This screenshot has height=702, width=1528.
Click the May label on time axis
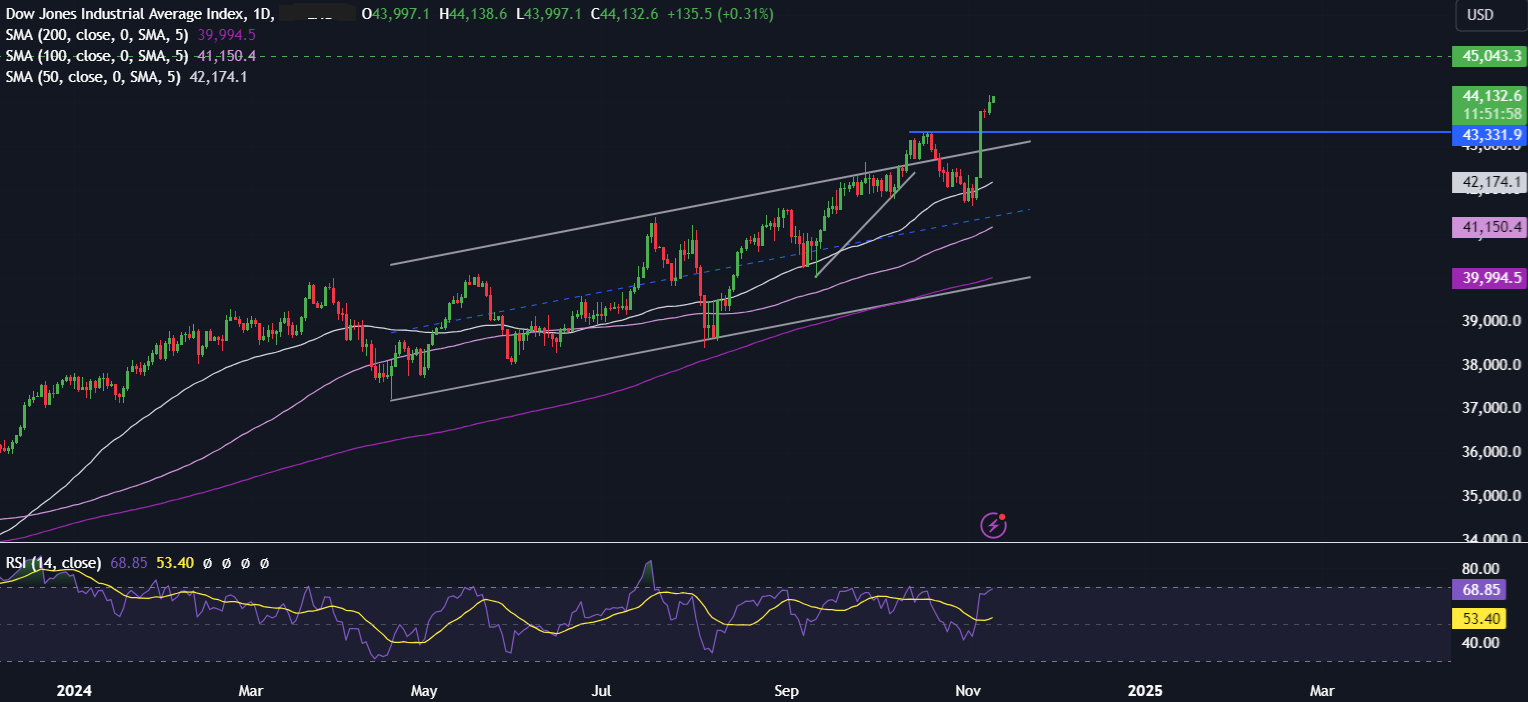(x=424, y=691)
